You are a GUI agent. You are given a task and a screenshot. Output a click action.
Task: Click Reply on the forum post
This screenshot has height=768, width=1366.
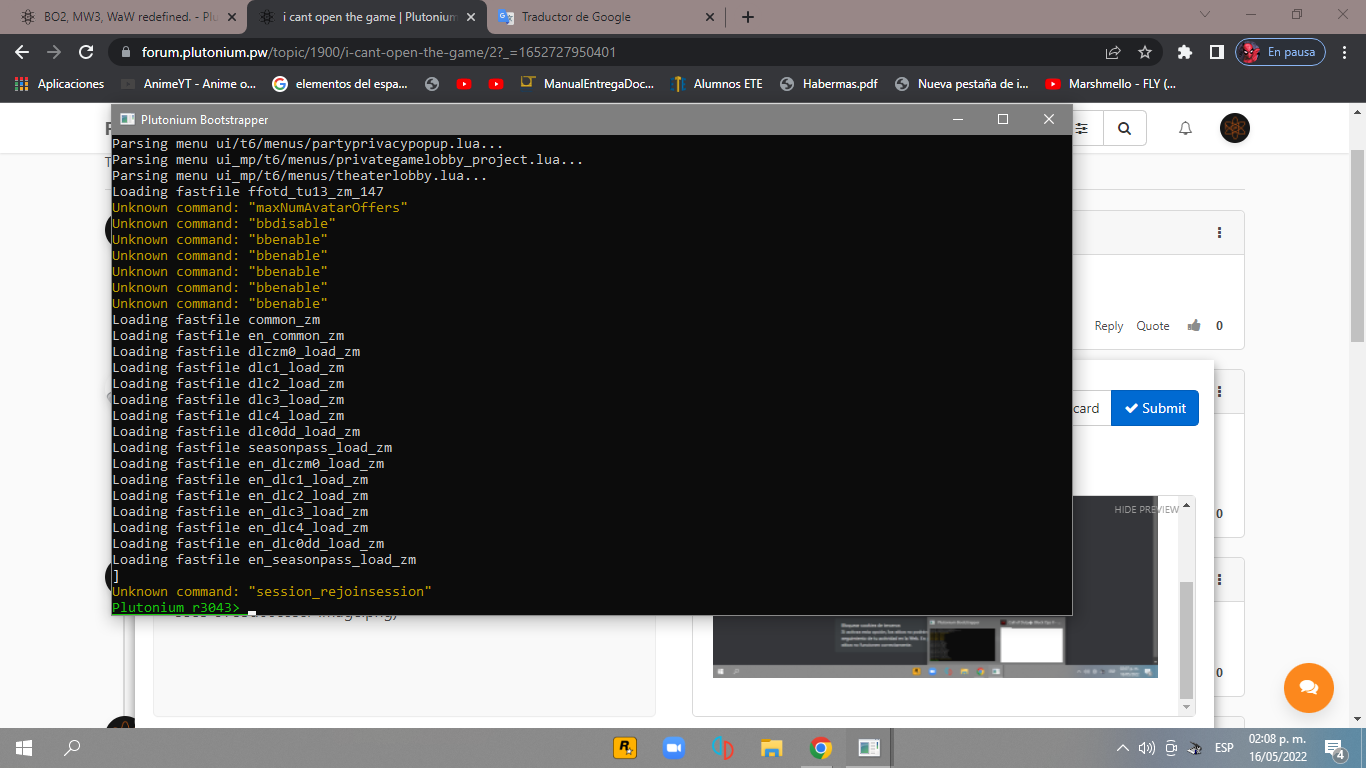[1109, 326]
